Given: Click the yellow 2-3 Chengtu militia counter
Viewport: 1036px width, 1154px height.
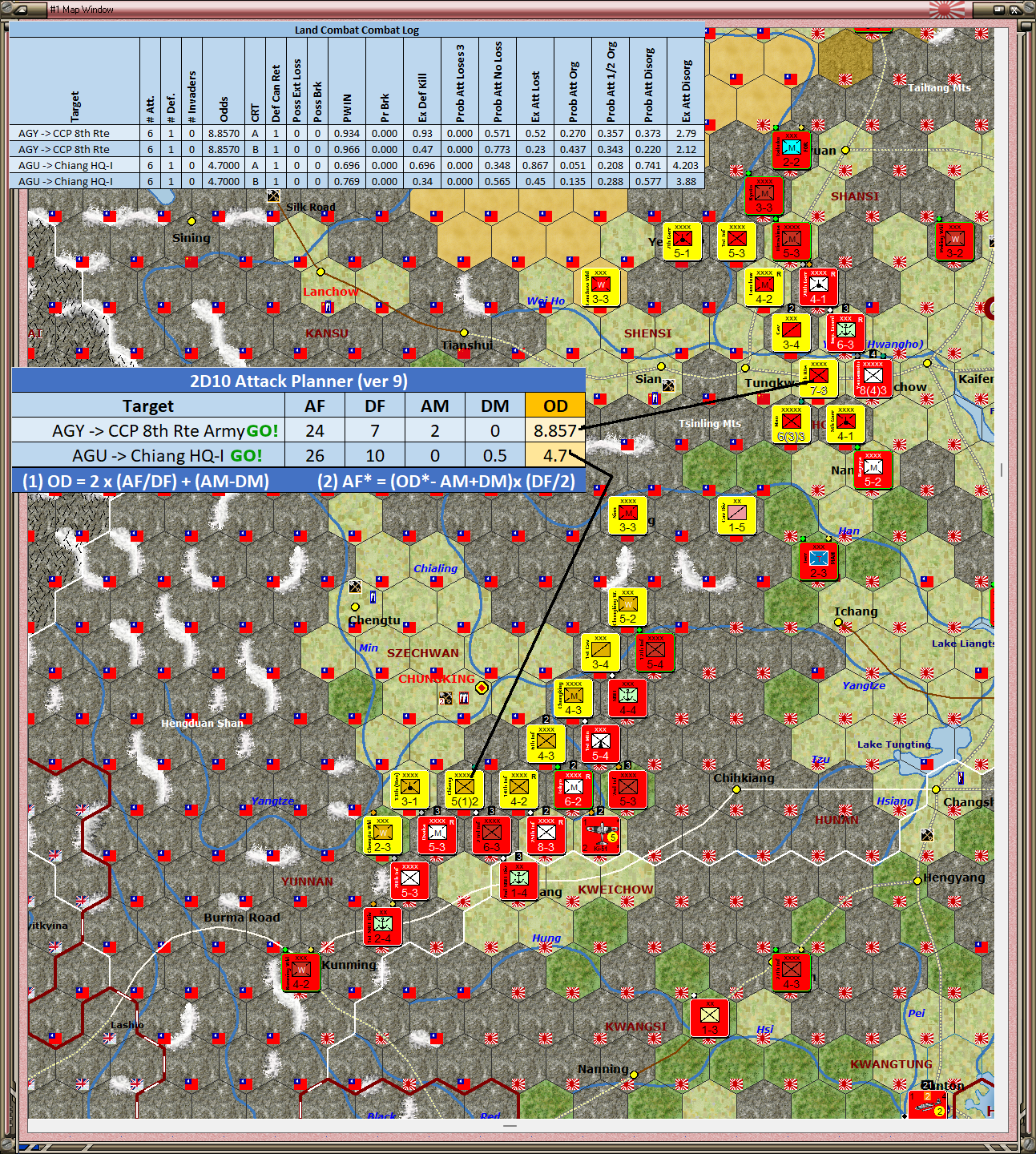Looking at the screenshot, I should tap(383, 835).
